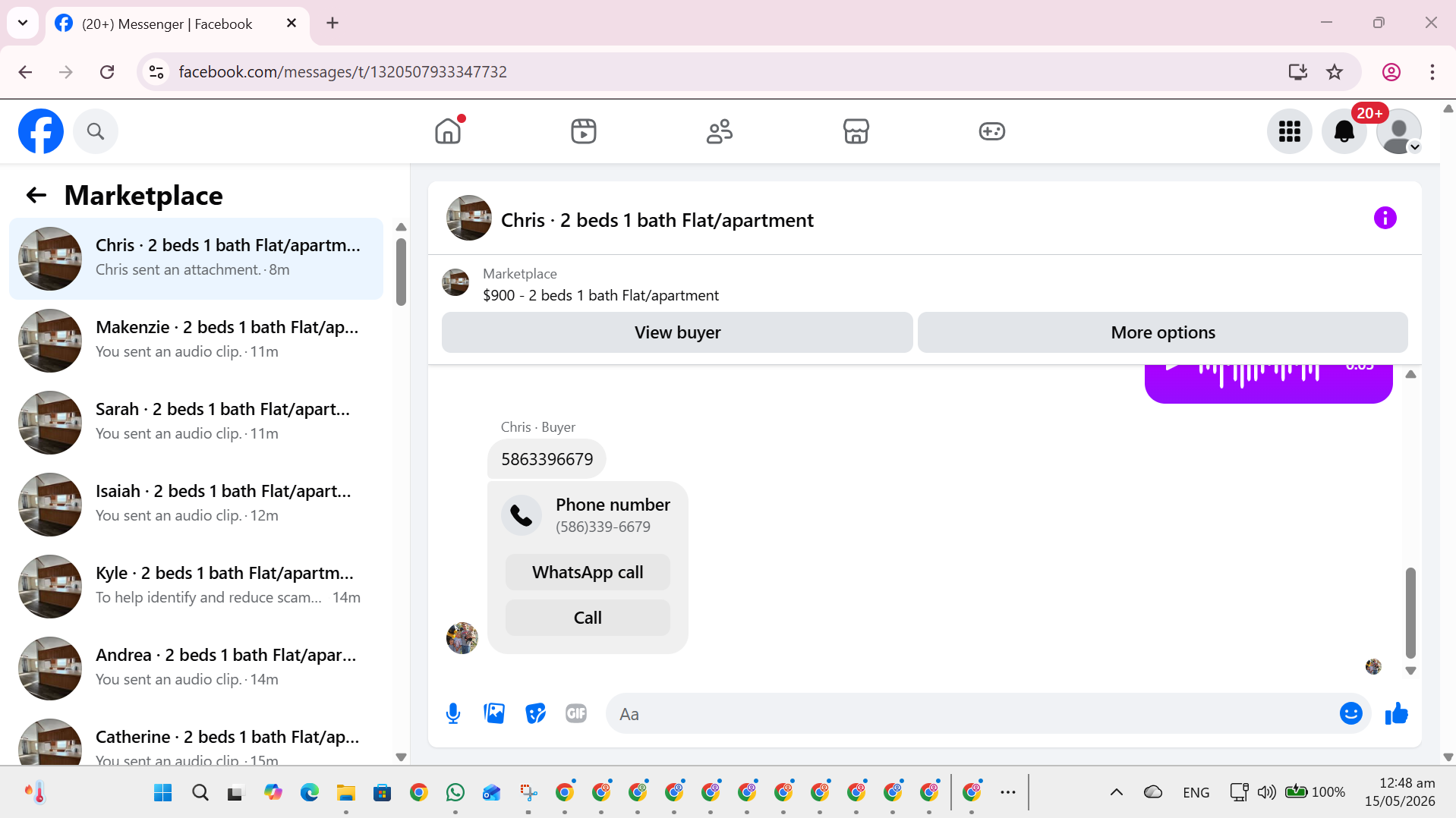Close the Messenger tab
Viewport: 1456px width, 818px height.
(292, 24)
